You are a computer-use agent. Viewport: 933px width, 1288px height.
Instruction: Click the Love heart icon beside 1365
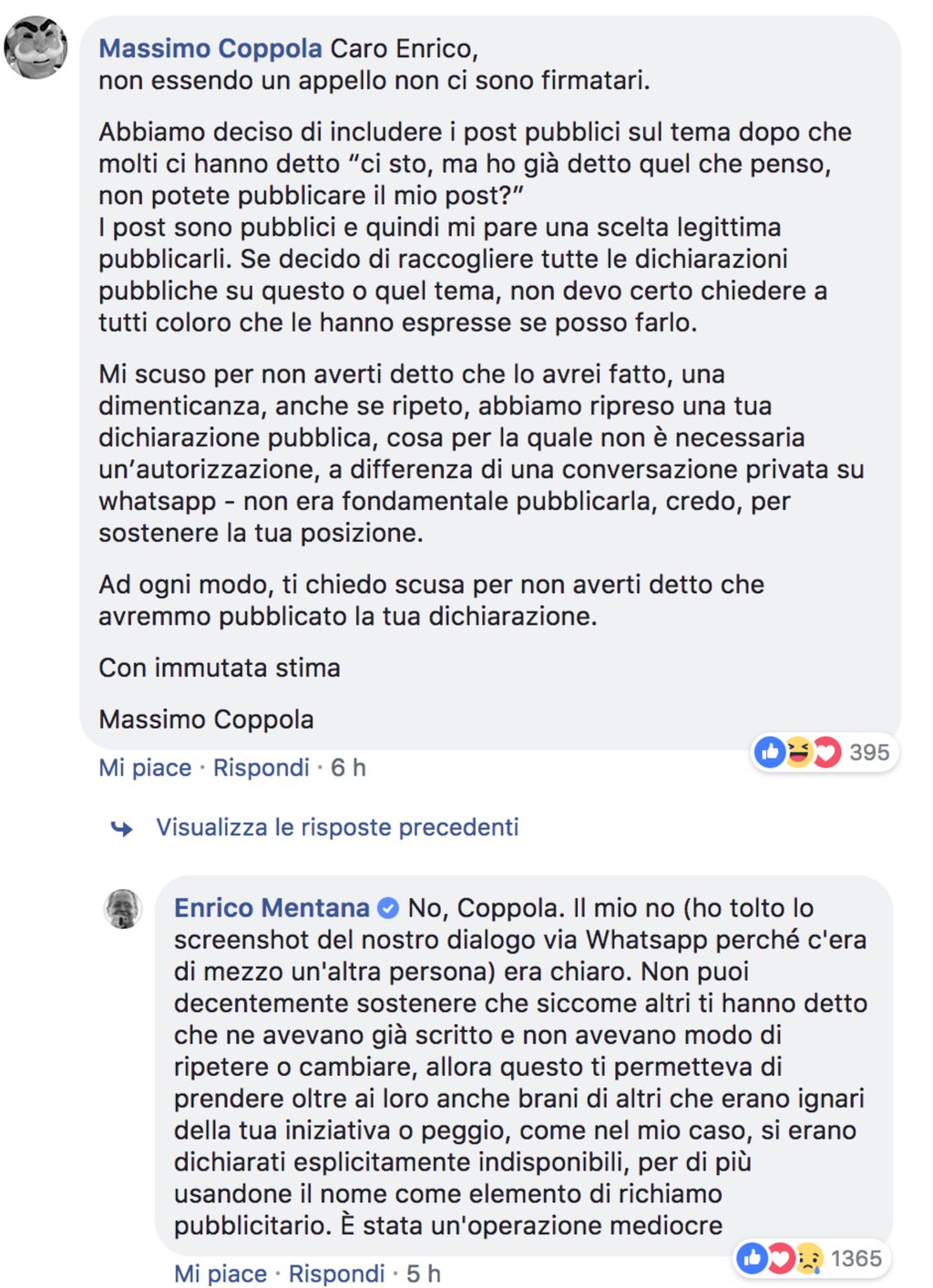tap(780, 1258)
